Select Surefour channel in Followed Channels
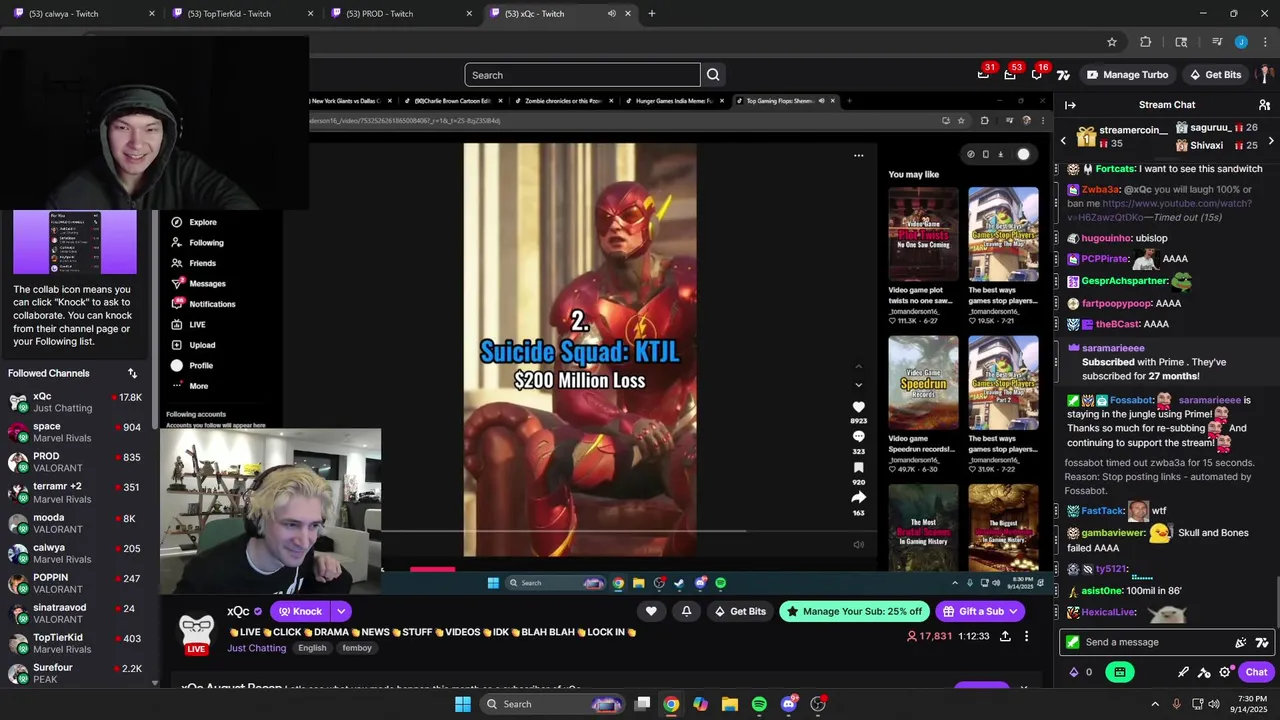This screenshot has width=1280, height=720. point(76,673)
